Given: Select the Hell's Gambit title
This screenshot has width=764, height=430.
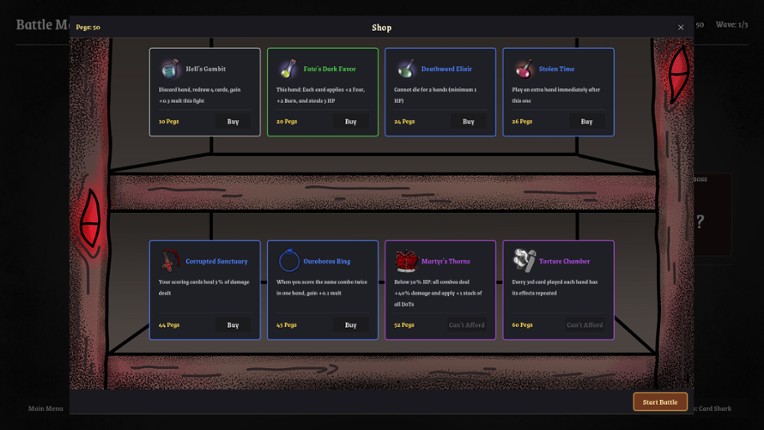Looking at the screenshot, I should coord(206,69).
